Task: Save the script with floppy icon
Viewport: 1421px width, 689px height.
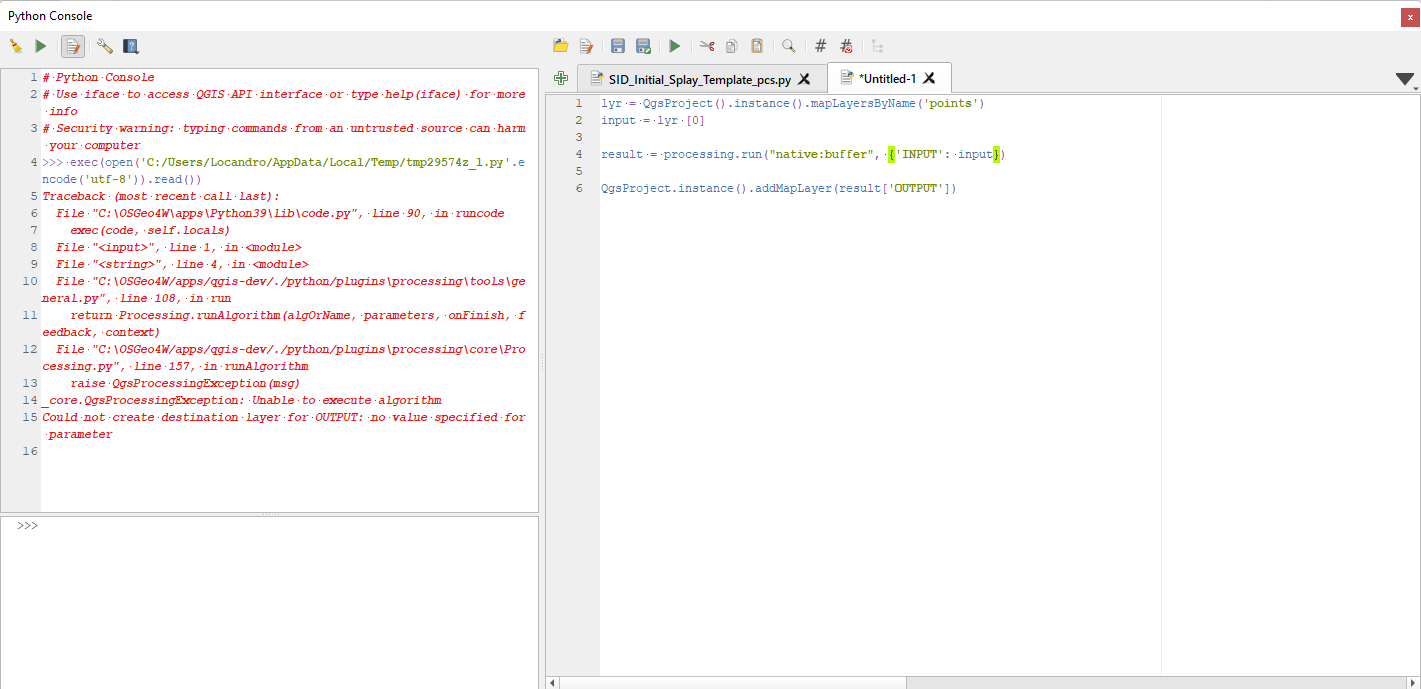Action: 618,46
